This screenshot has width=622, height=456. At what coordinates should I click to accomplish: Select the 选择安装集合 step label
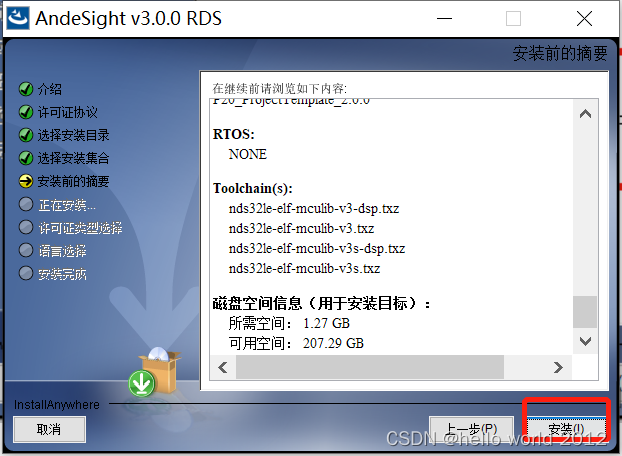(73, 158)
